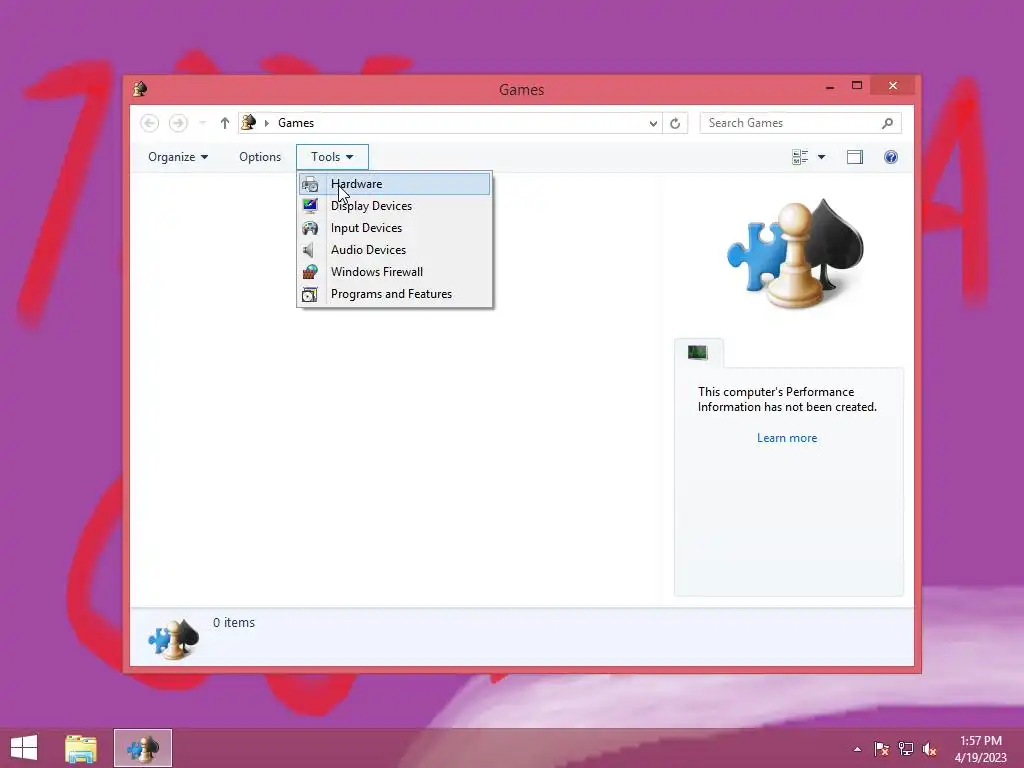
Task: Click the Input Devices gamepad icon
Action: [310, 228]
